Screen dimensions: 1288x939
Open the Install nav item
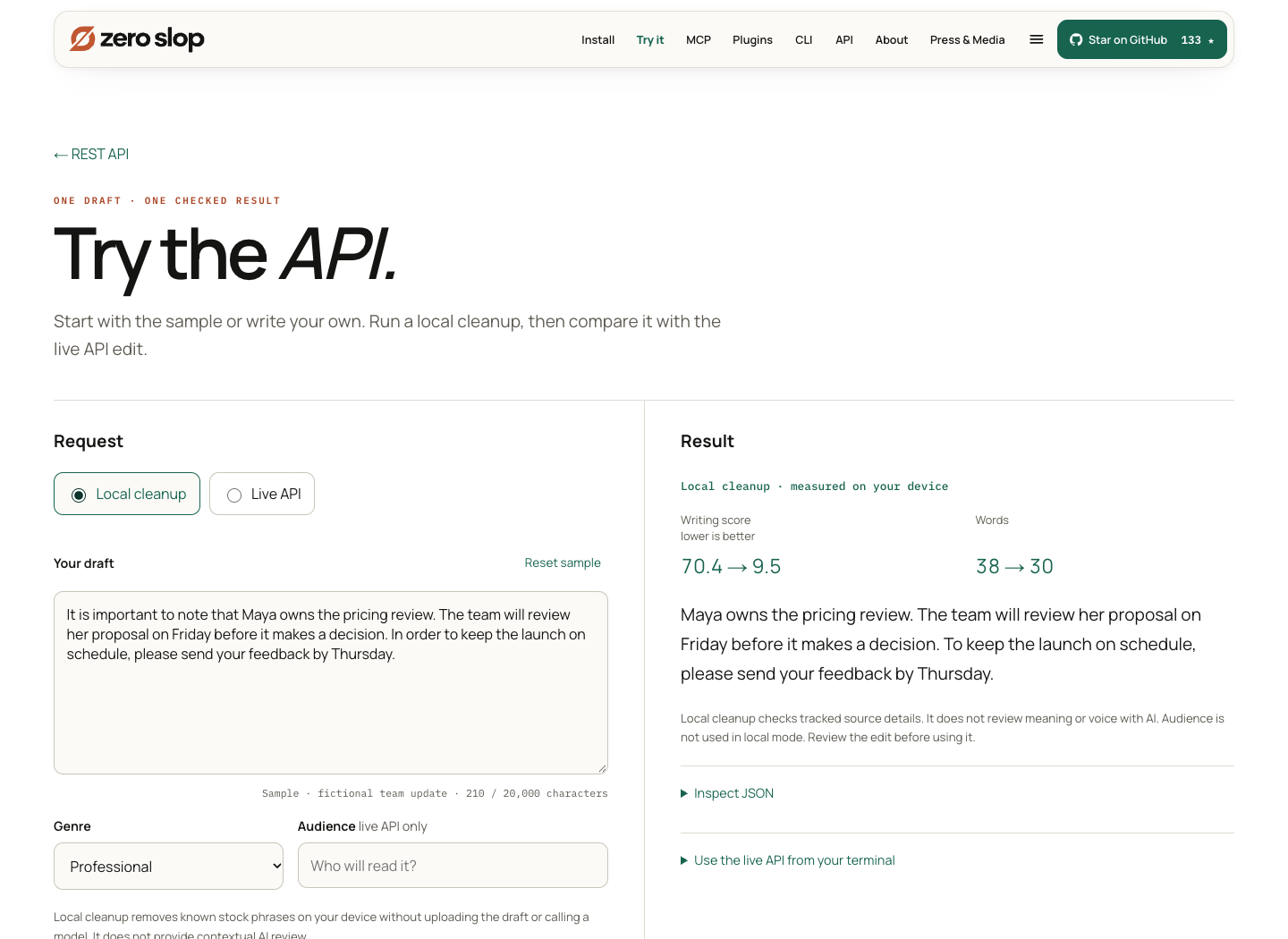point(597,40)
